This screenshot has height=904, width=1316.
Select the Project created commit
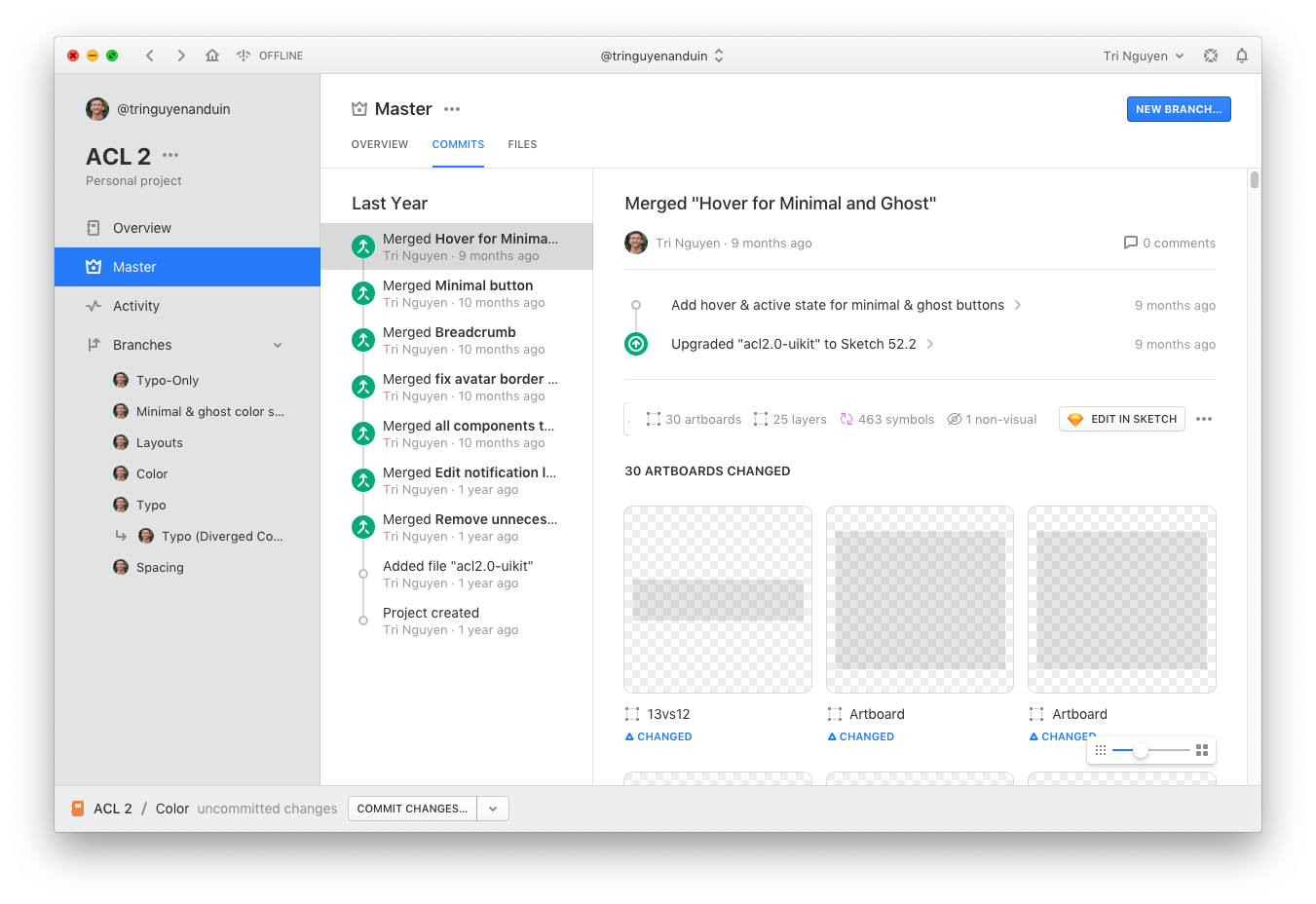(x=457, y=621)
